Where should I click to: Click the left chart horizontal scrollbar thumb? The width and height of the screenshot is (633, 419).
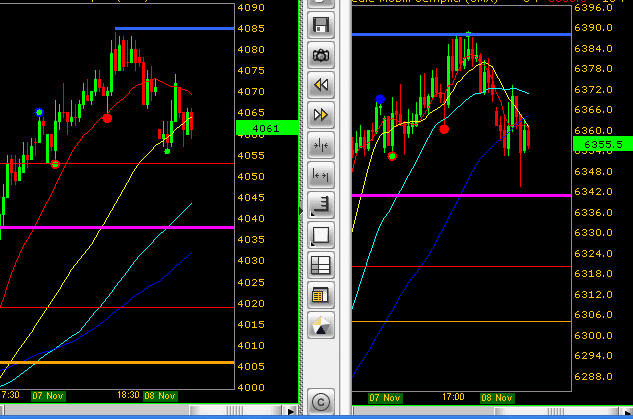[x=235, y=411]
